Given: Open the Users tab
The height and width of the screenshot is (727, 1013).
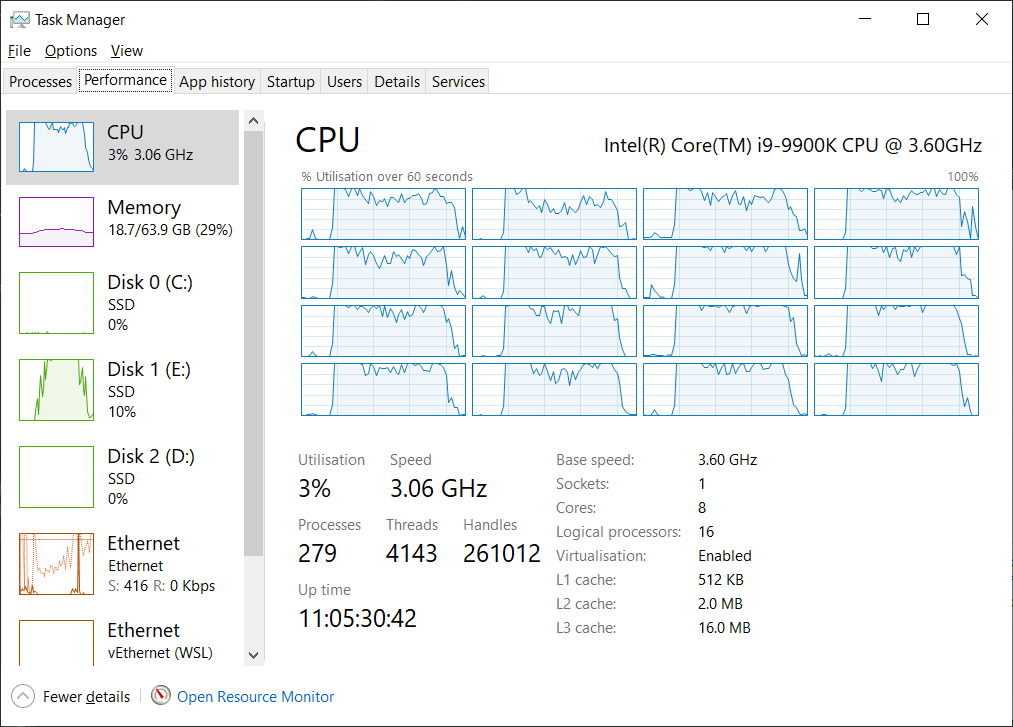Looking at the screenshot, I should pos(344,81).
